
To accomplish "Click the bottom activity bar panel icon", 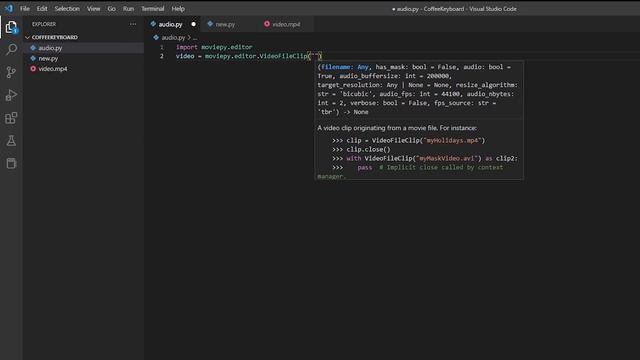I will tap(11, 163).
